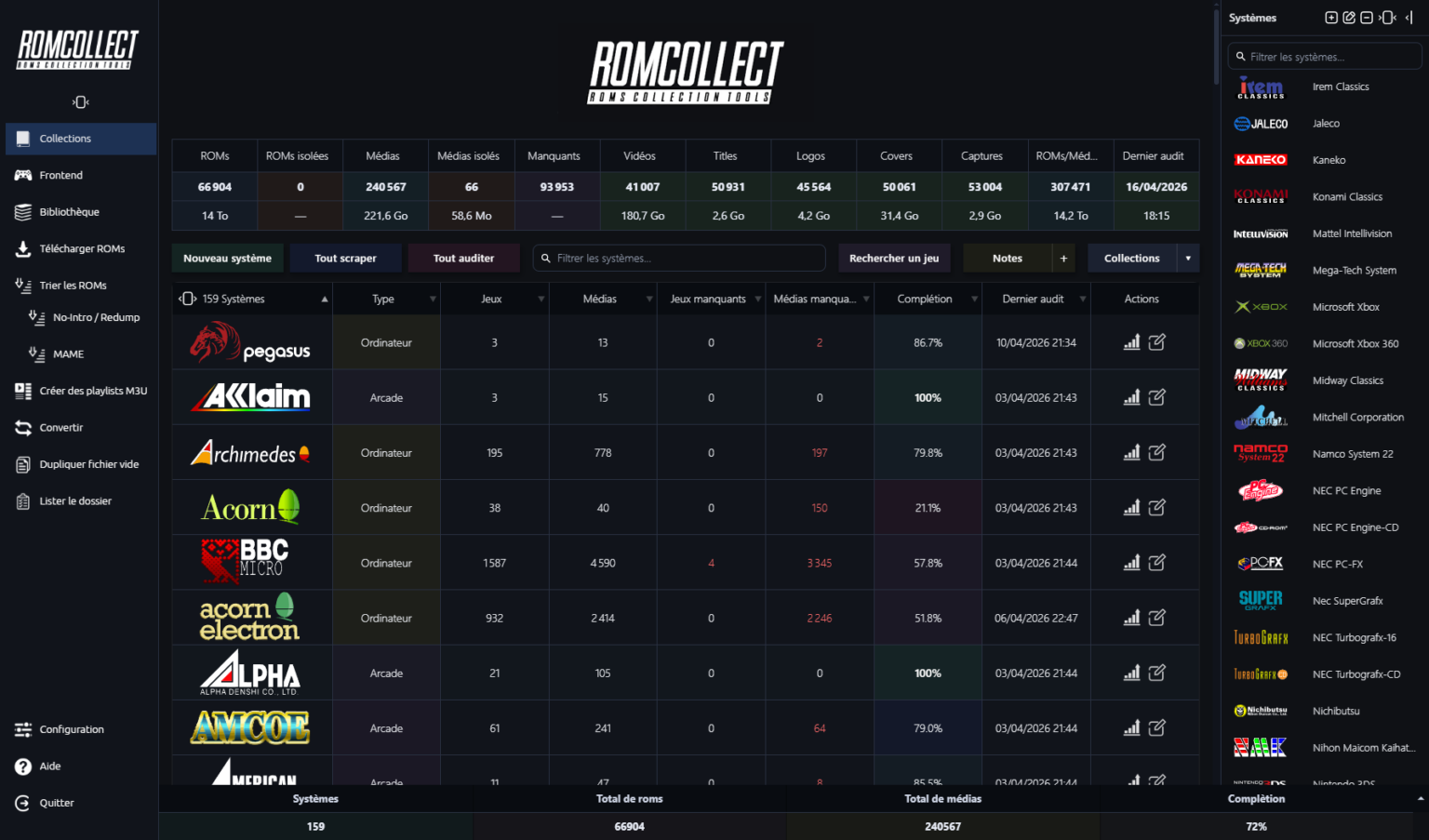Click the add system icon in Systèmes panel
The height and width of the screenshot is (840, 1429).
point(1331,18)
